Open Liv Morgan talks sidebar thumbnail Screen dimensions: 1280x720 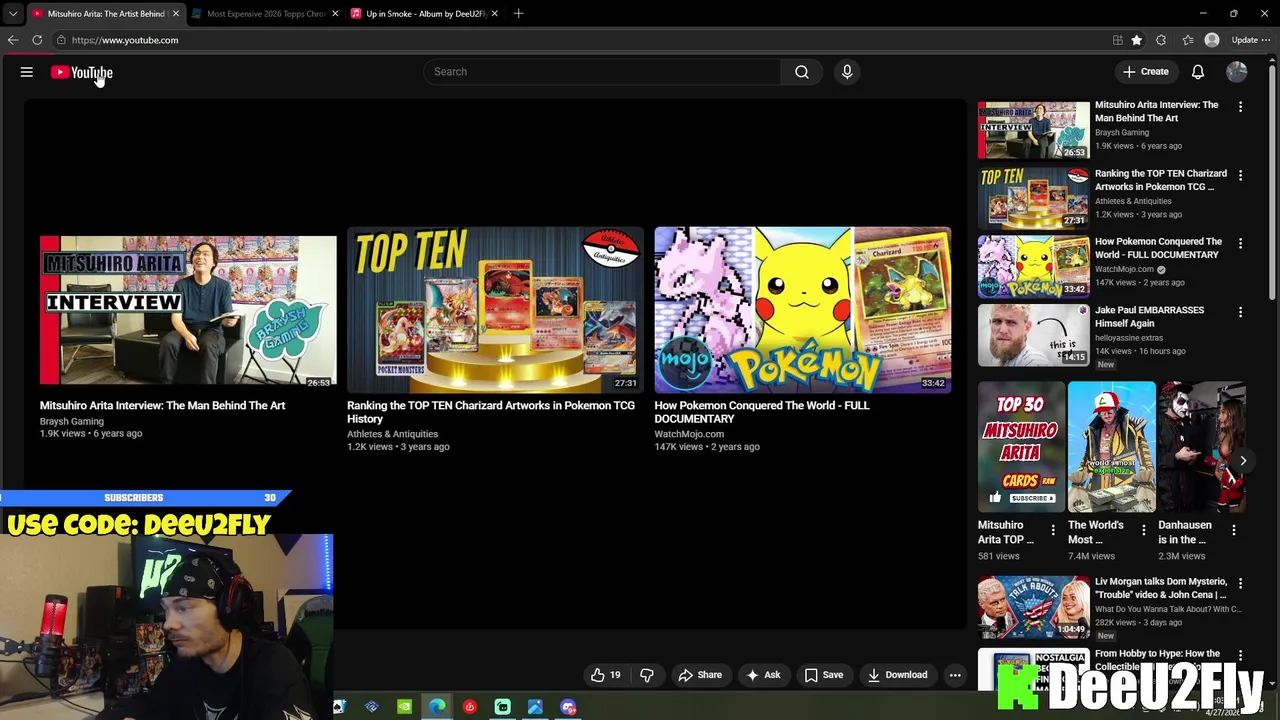coord(1034,607)
